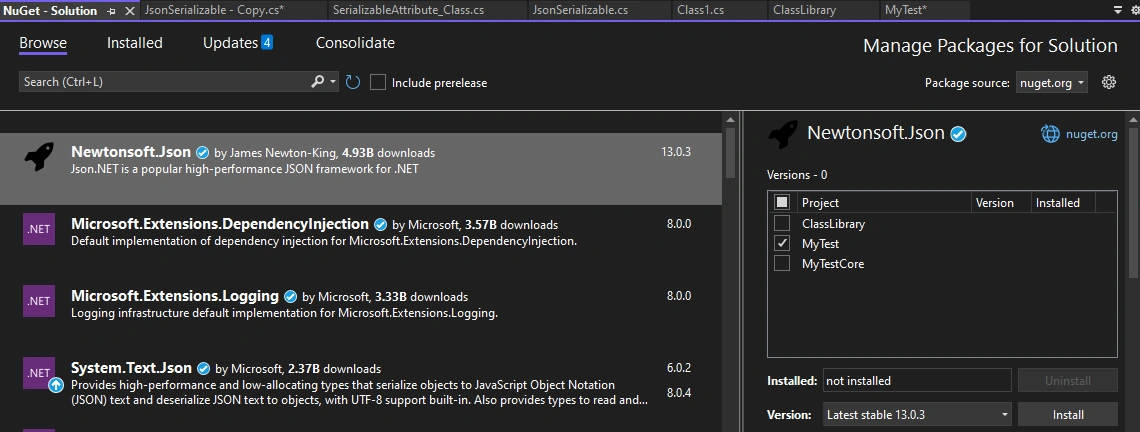Click the search magnifier icon
This screenshot has height=432, width=1140.
[317, 82]
